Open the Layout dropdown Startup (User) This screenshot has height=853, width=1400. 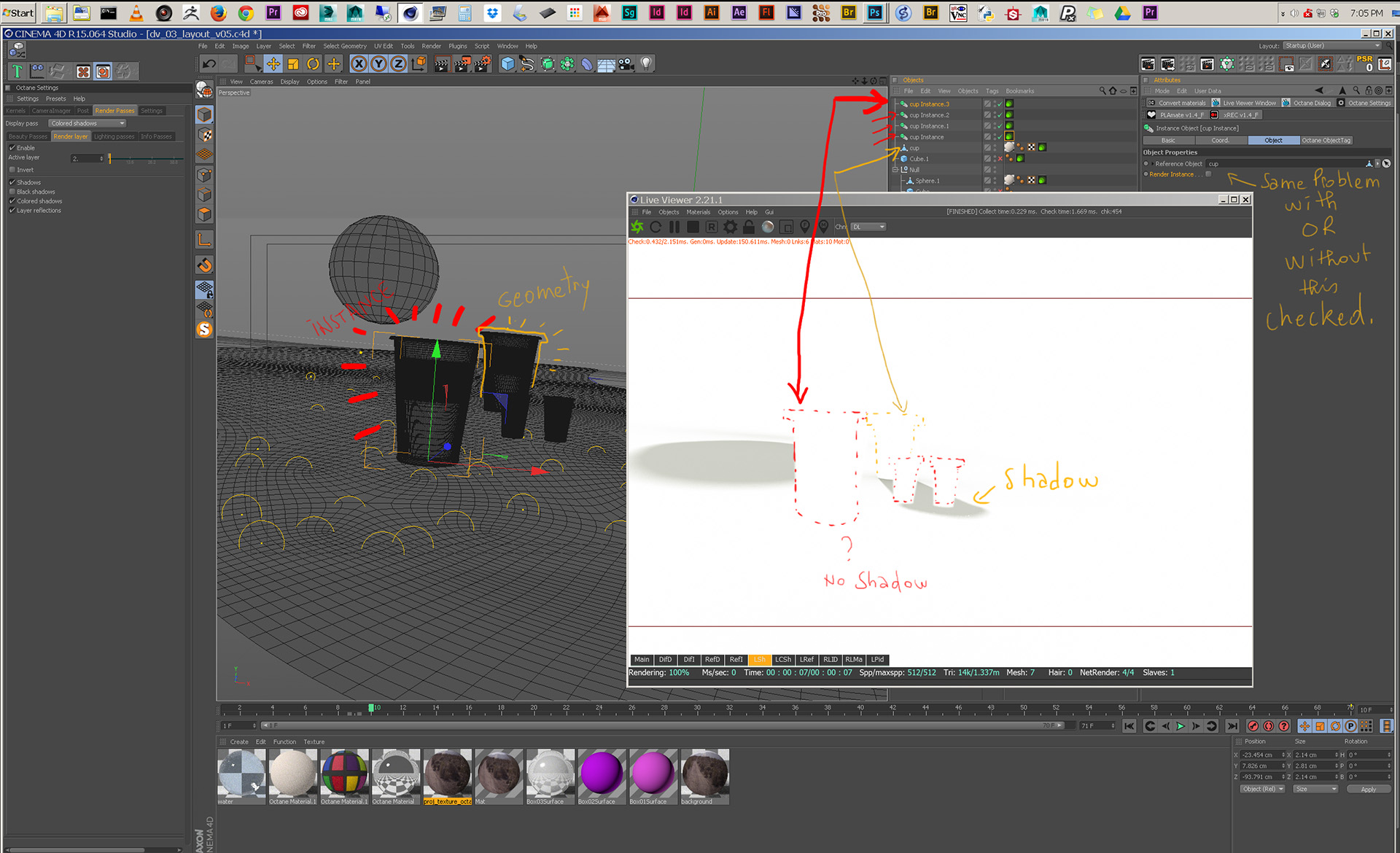point(1333,46)
